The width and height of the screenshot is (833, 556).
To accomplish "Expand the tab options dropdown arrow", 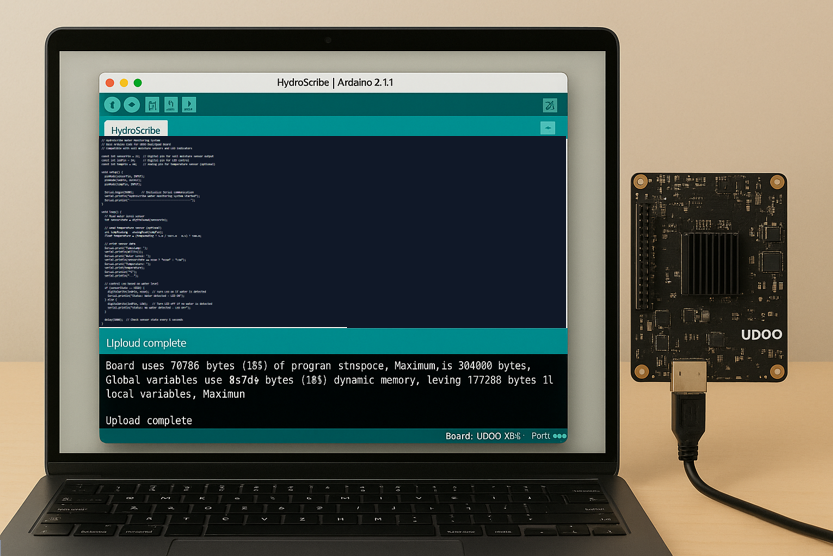I will (548, 128).
